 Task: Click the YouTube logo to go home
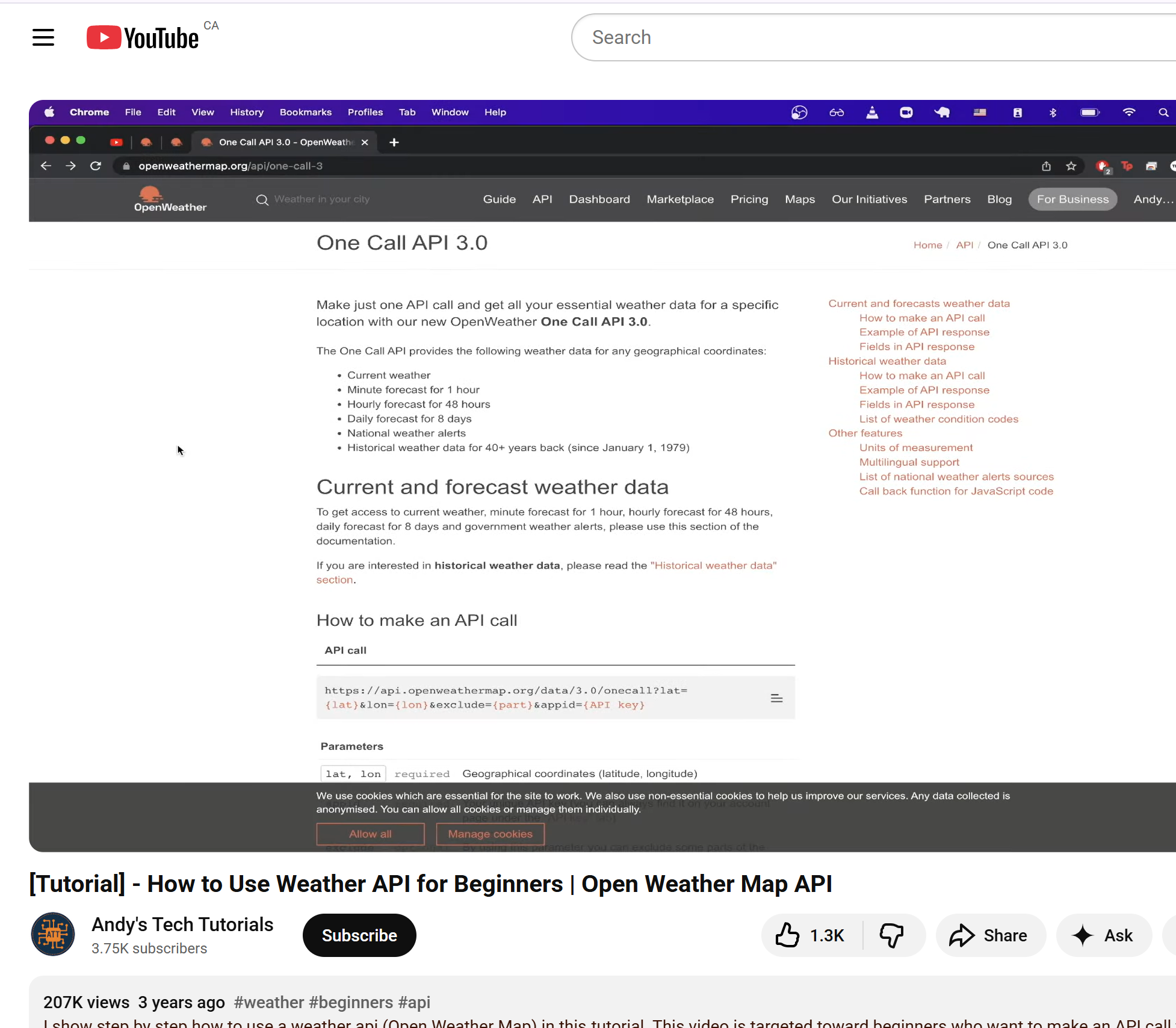point(143,37)
